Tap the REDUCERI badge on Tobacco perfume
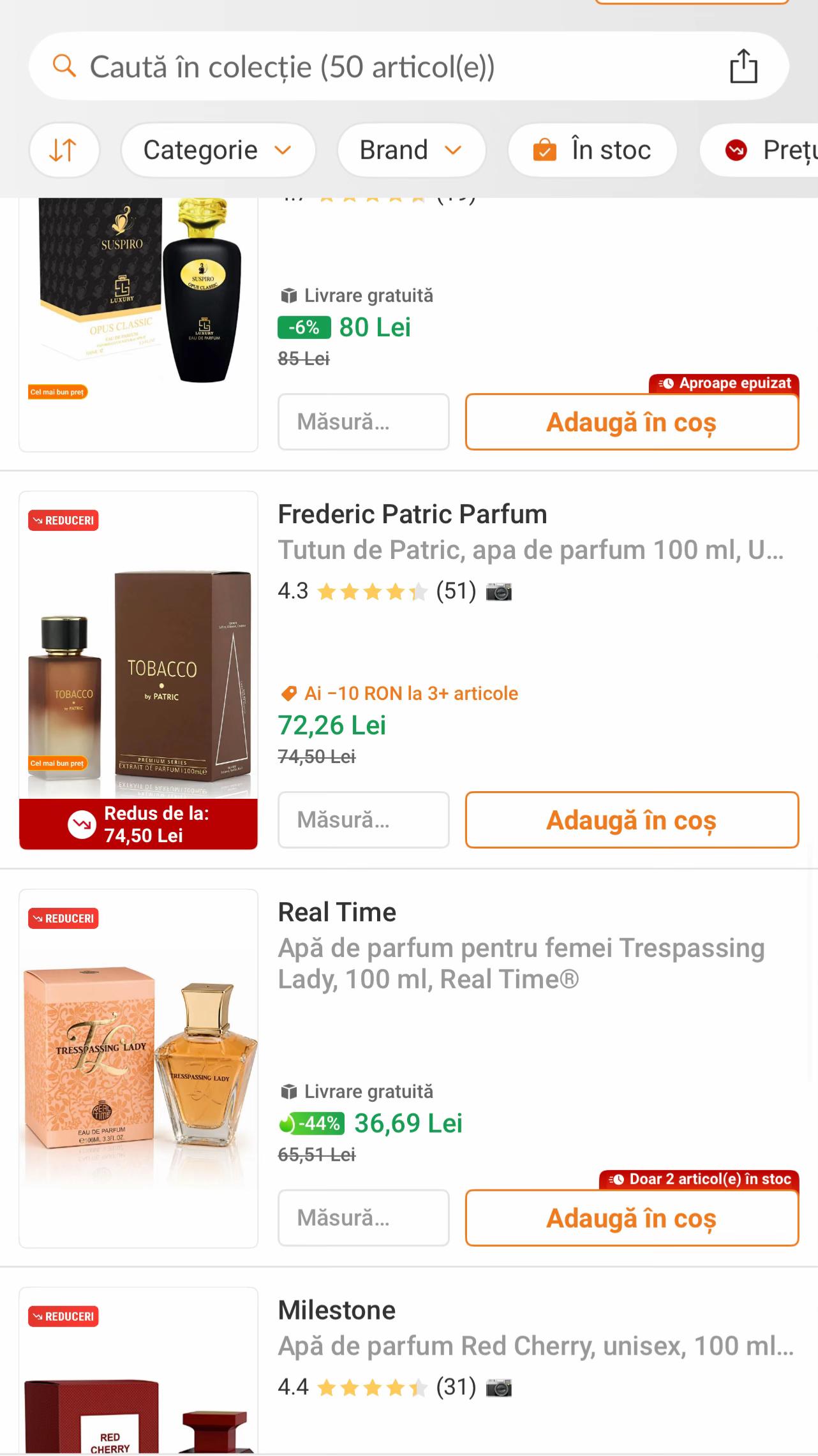This screenshot has width=818, height=1456. (63, 521)
